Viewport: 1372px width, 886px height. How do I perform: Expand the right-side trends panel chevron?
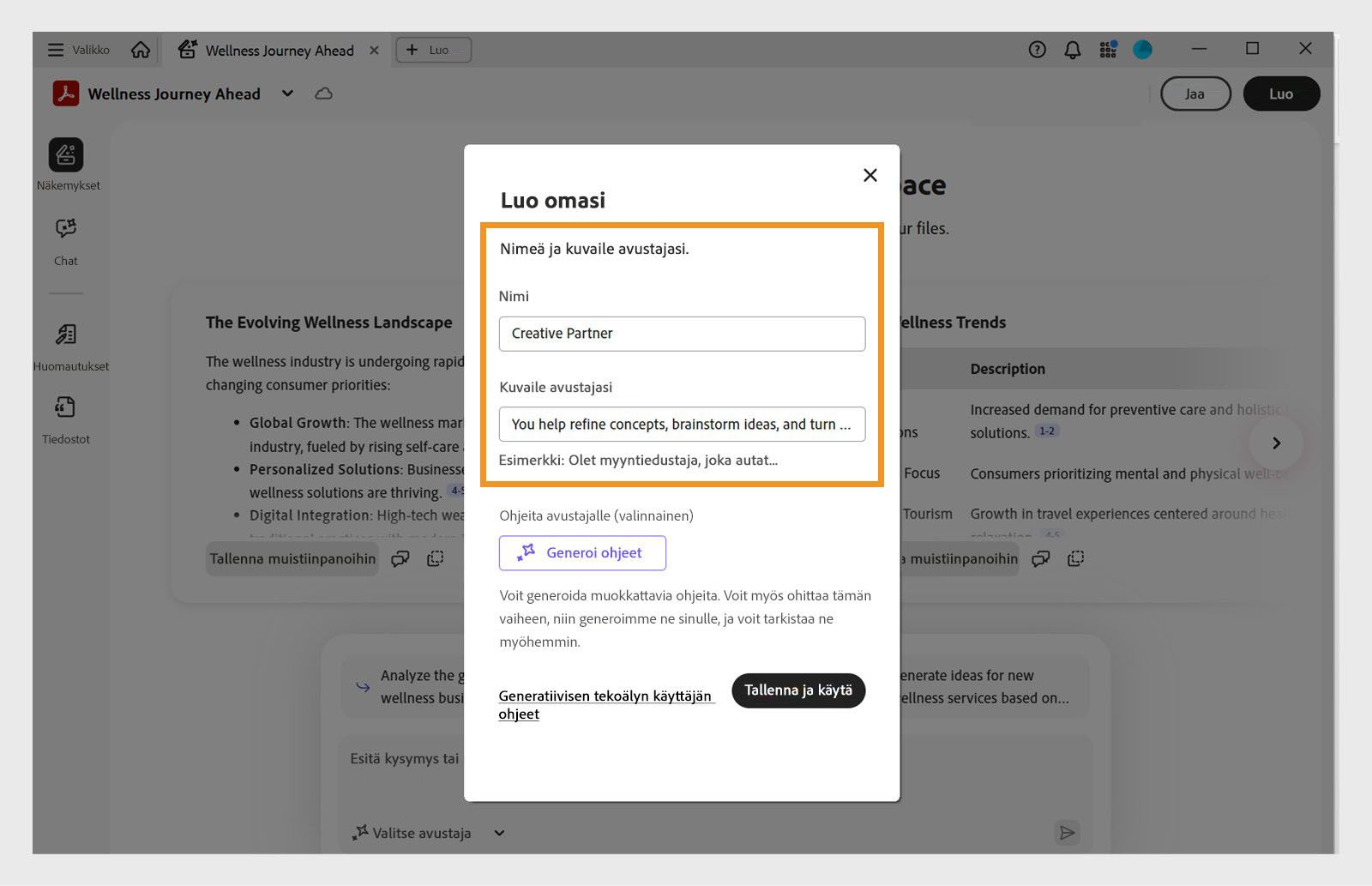tap(1276, 443)
